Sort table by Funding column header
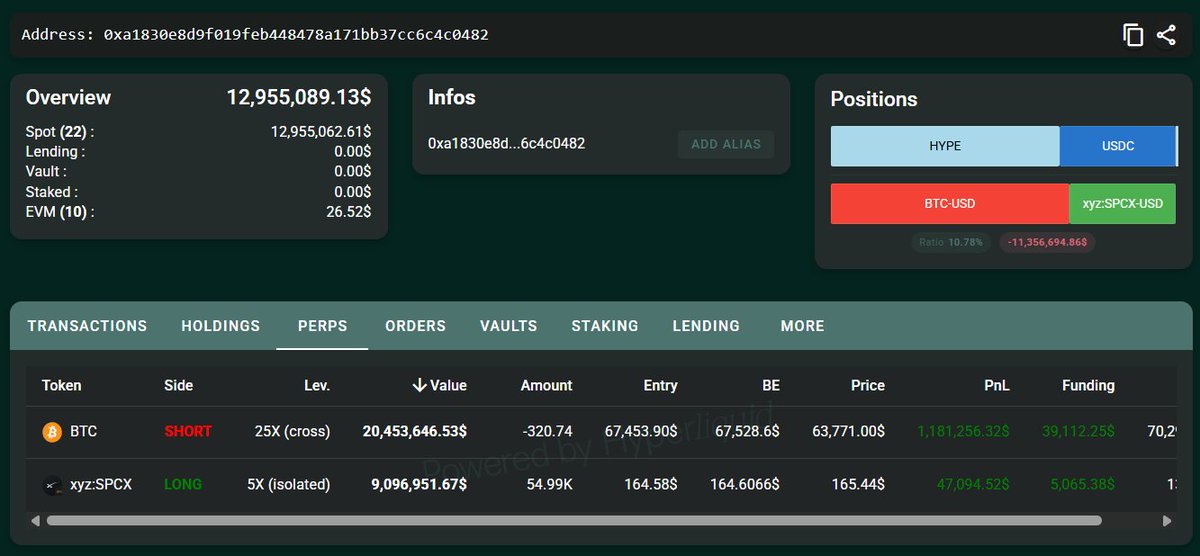 coord(1088,385)
